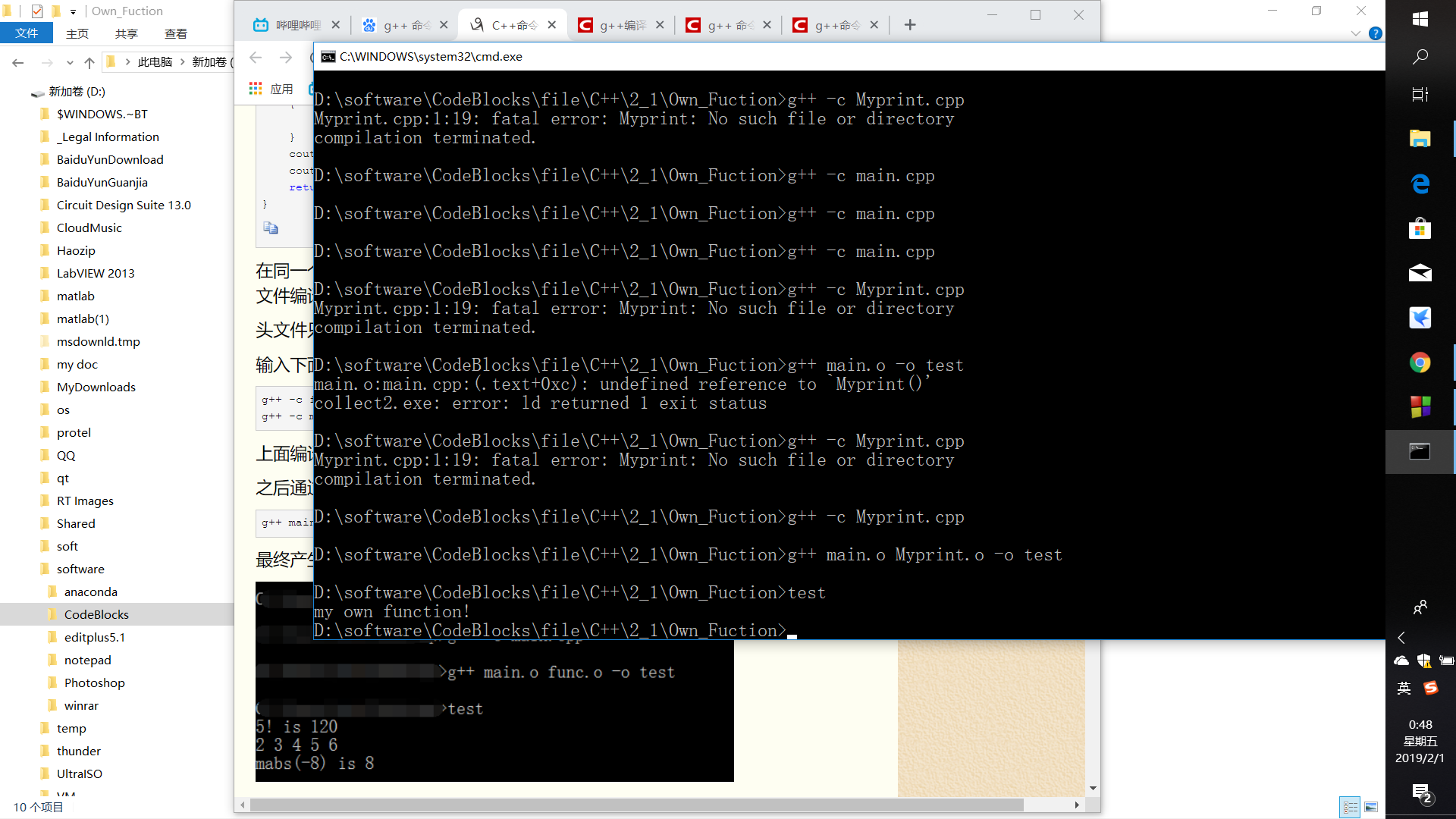
Task: Open recent locations dropdown in Explorer
Action: pos(70,62)
